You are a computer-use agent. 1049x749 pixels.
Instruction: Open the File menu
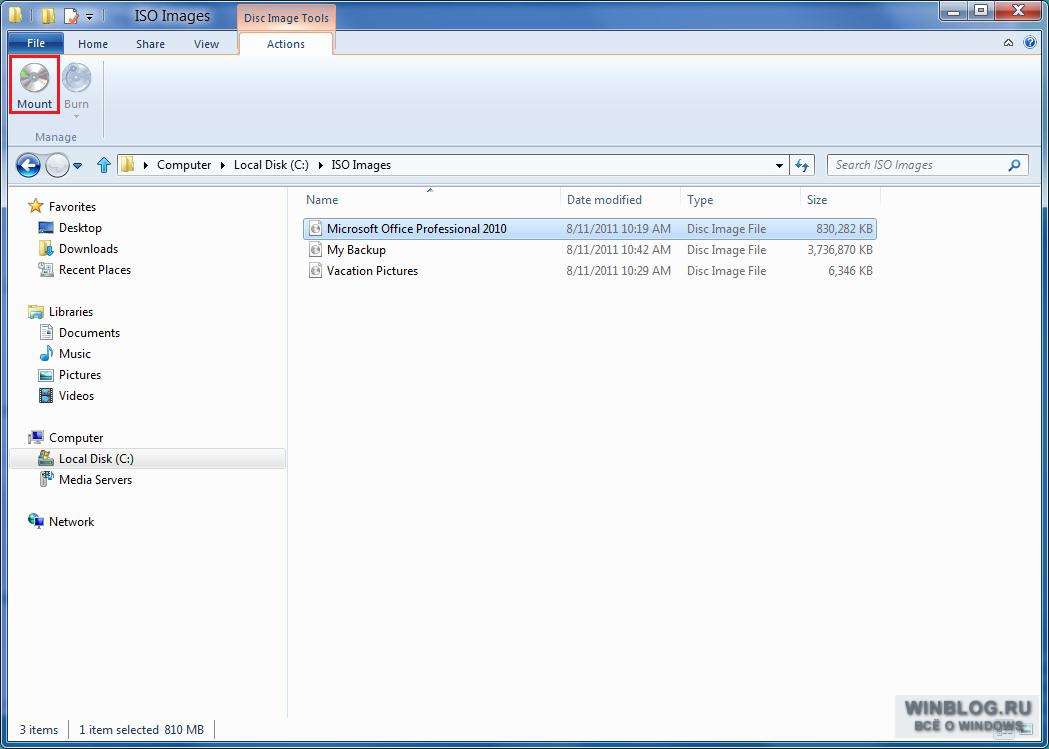click(35, 43)
